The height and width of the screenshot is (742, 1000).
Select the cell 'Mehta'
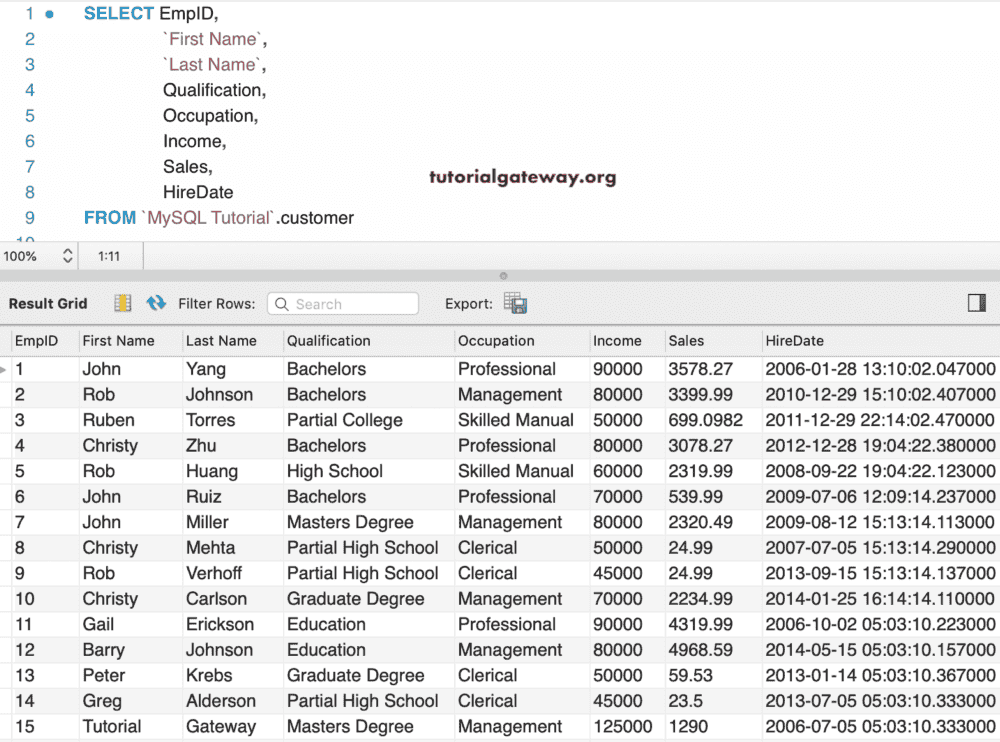(210, 547)
